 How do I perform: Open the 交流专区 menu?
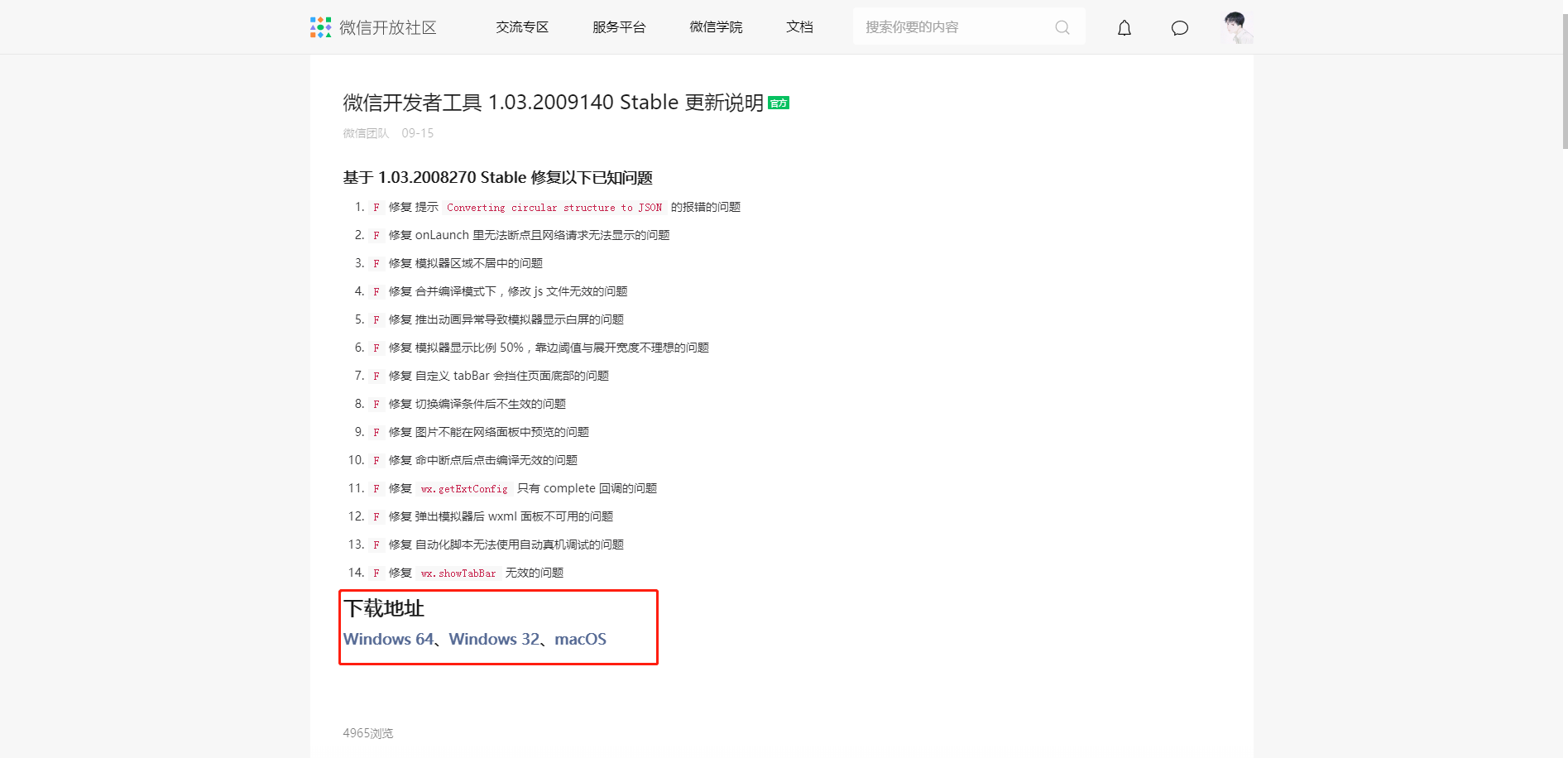[x=522, y=27]
